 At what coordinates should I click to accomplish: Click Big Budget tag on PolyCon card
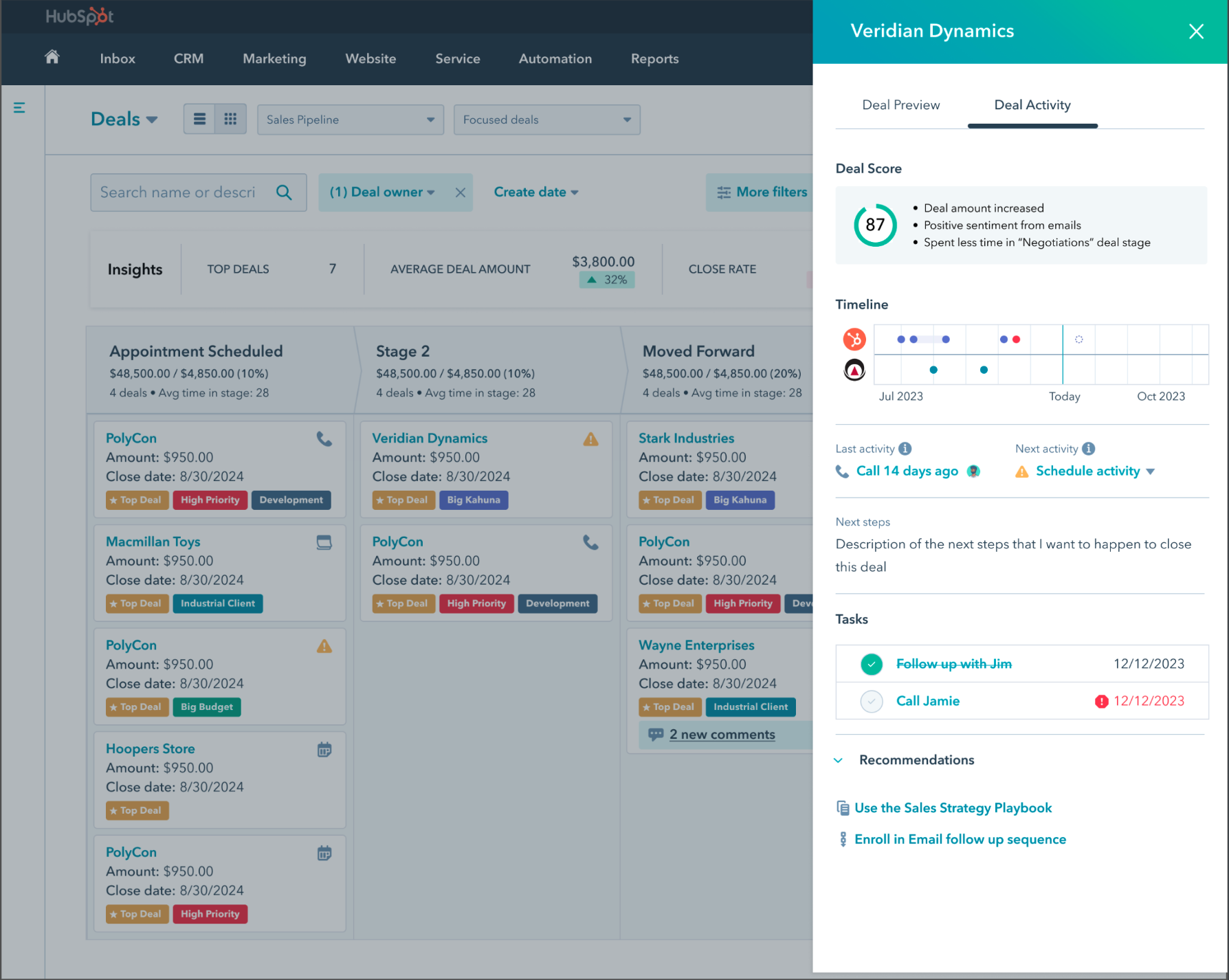pos(207,707)
